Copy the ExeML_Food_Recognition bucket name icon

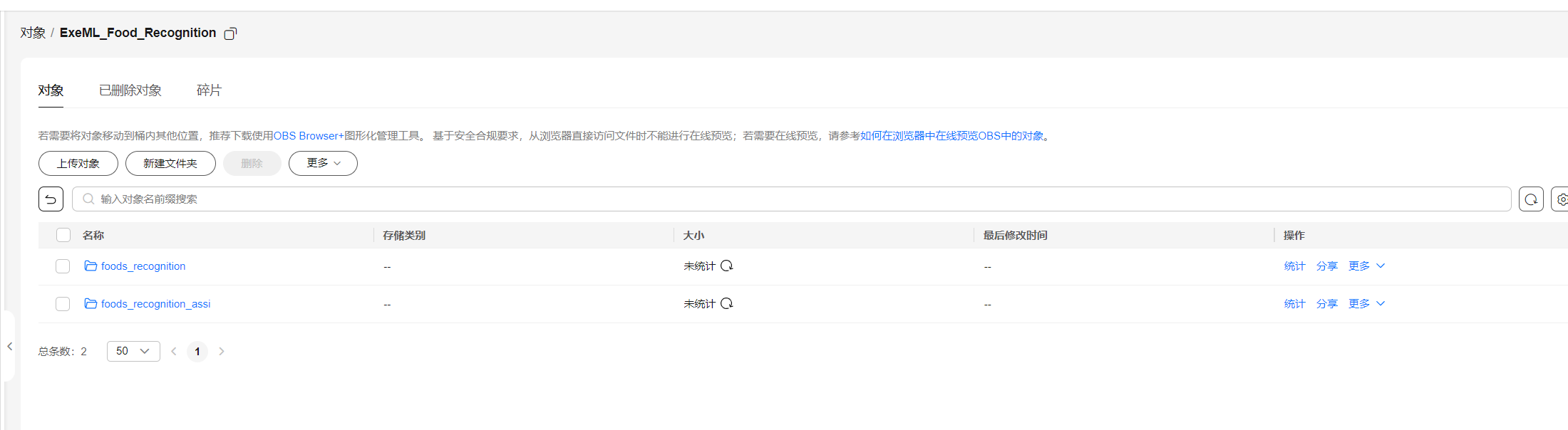click(x=230, y=33)
